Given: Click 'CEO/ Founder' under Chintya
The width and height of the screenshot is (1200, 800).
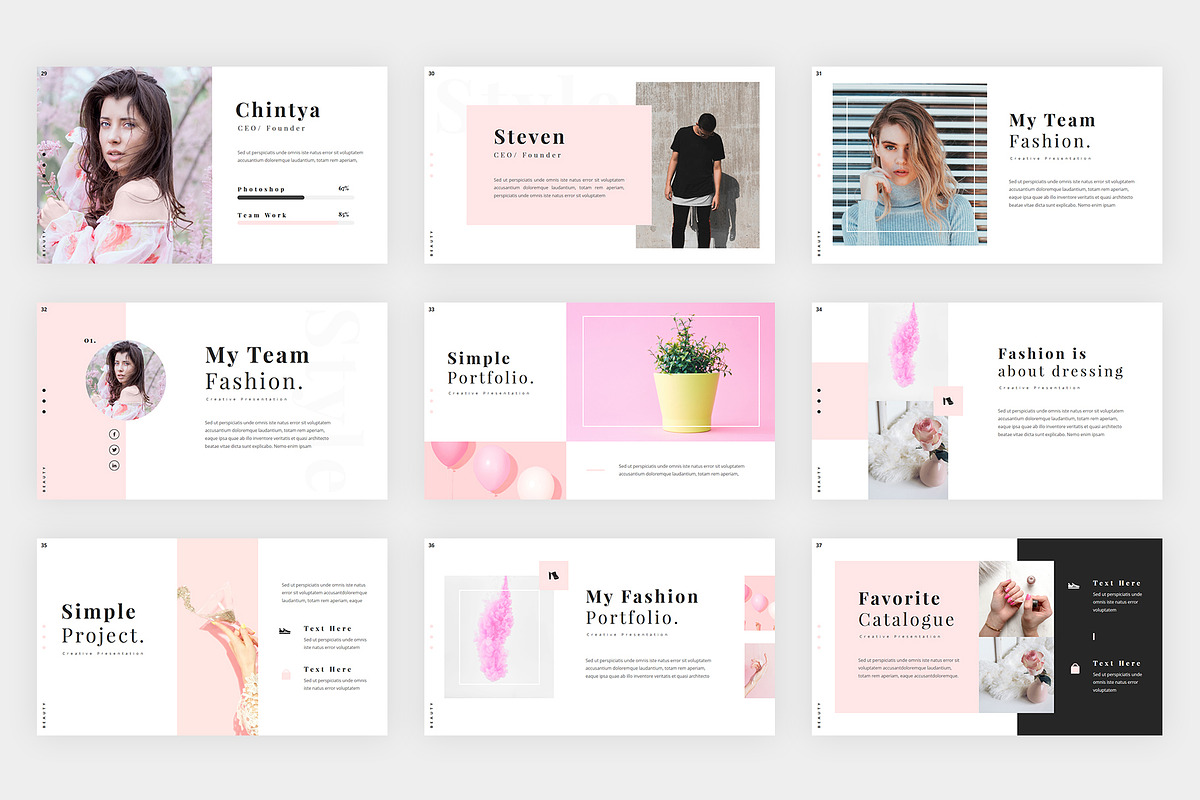Looking at the screenshot, I should (x=271, y=129).
